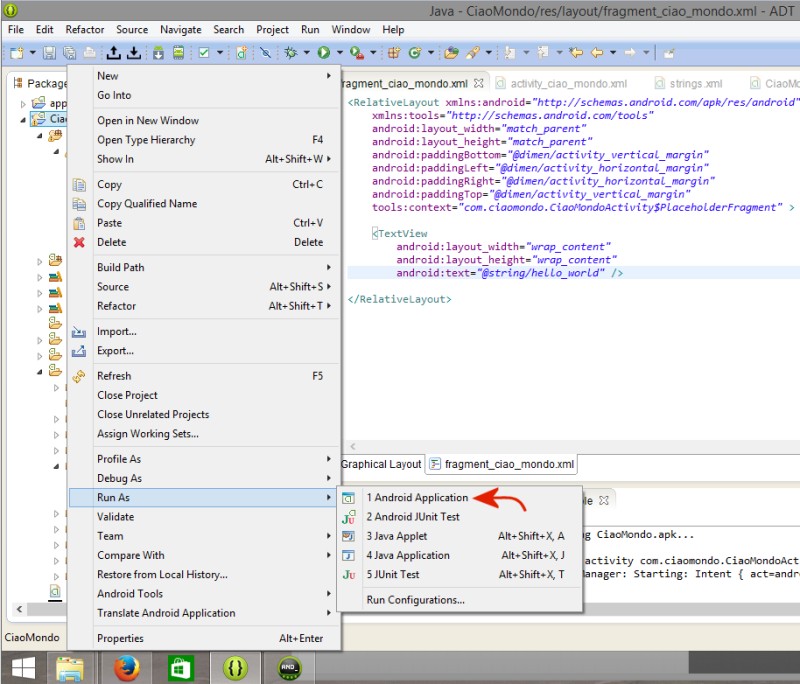Click the Debug bug toolbar icon
This screenshot has width=800, height=684.
point(291,53)
